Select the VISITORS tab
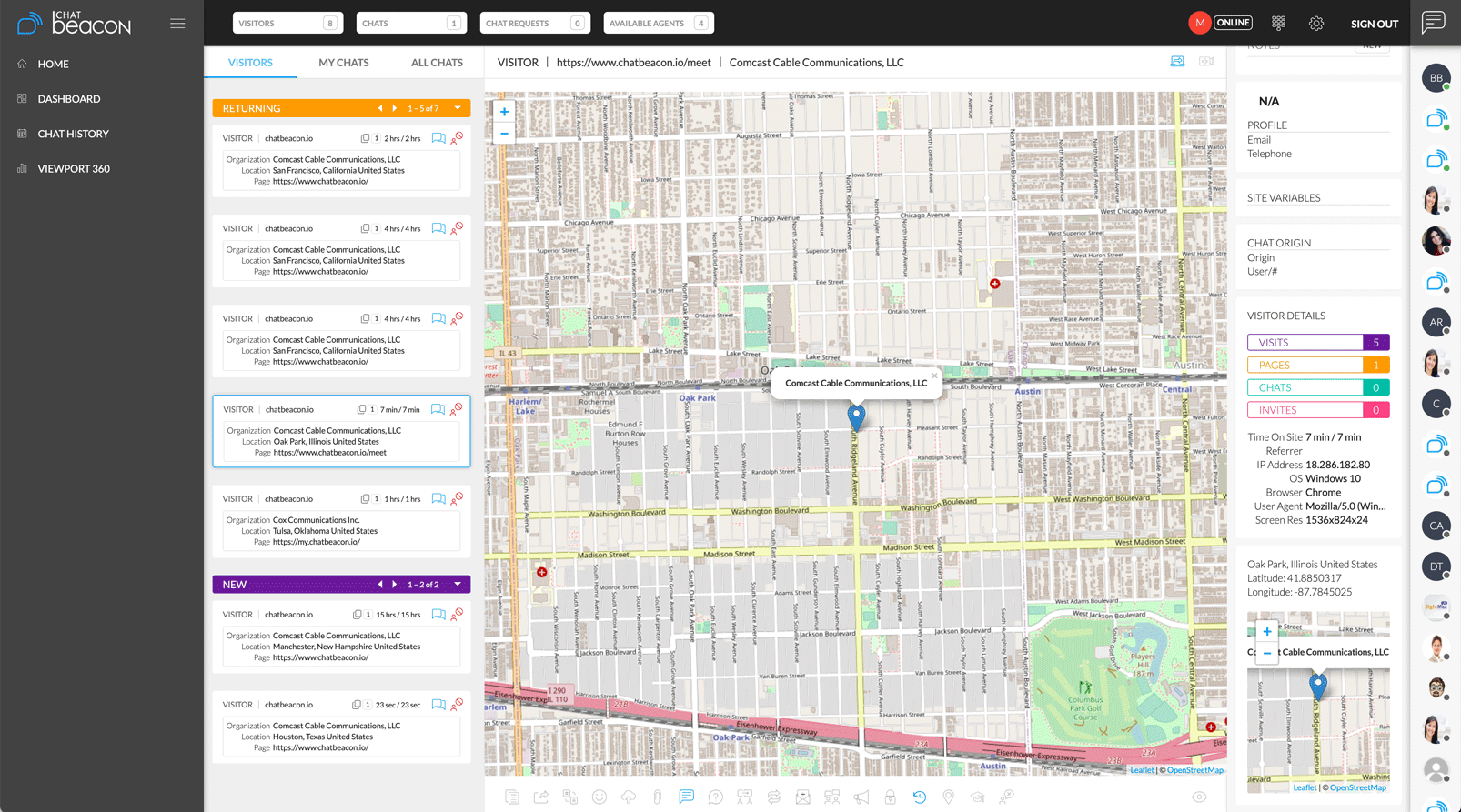1461x812 pixels. (250, 63)
